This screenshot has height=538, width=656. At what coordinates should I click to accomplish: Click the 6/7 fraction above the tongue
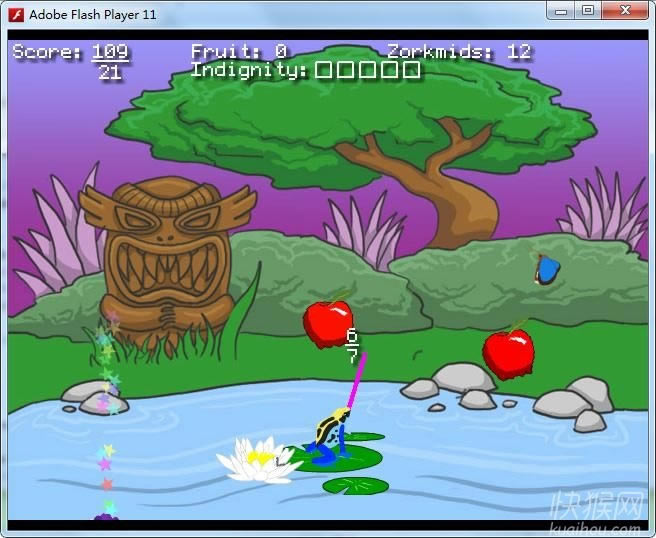tap(351, 345)
